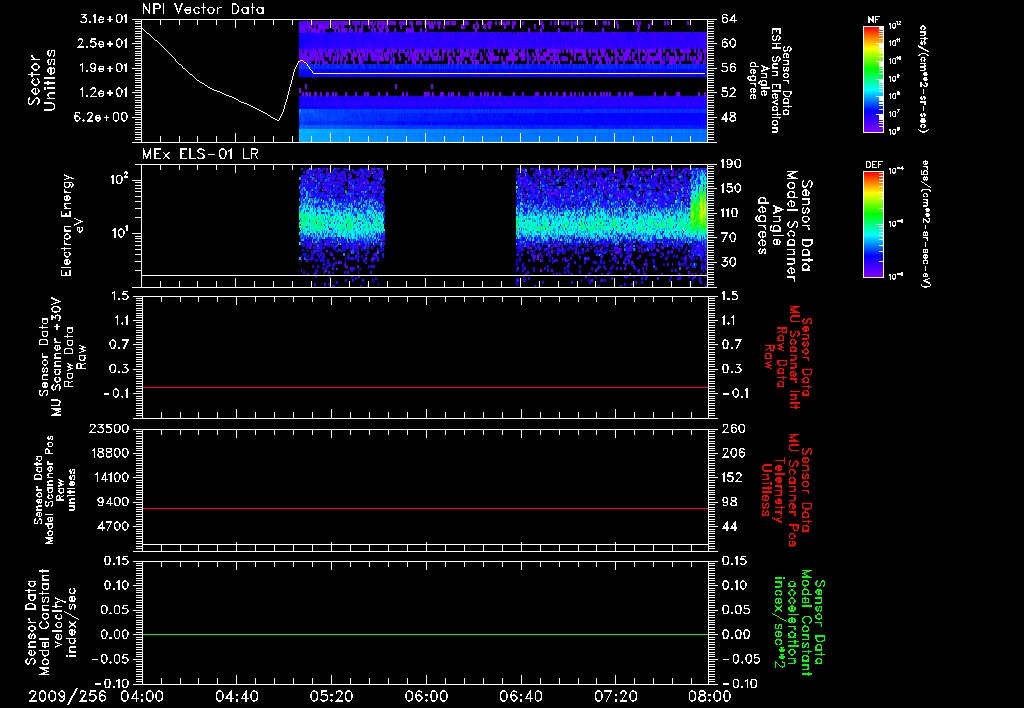This screenshot has width=1024, height=708.
Task: Click the '06:40' time axis label
Action: point(521,696)
